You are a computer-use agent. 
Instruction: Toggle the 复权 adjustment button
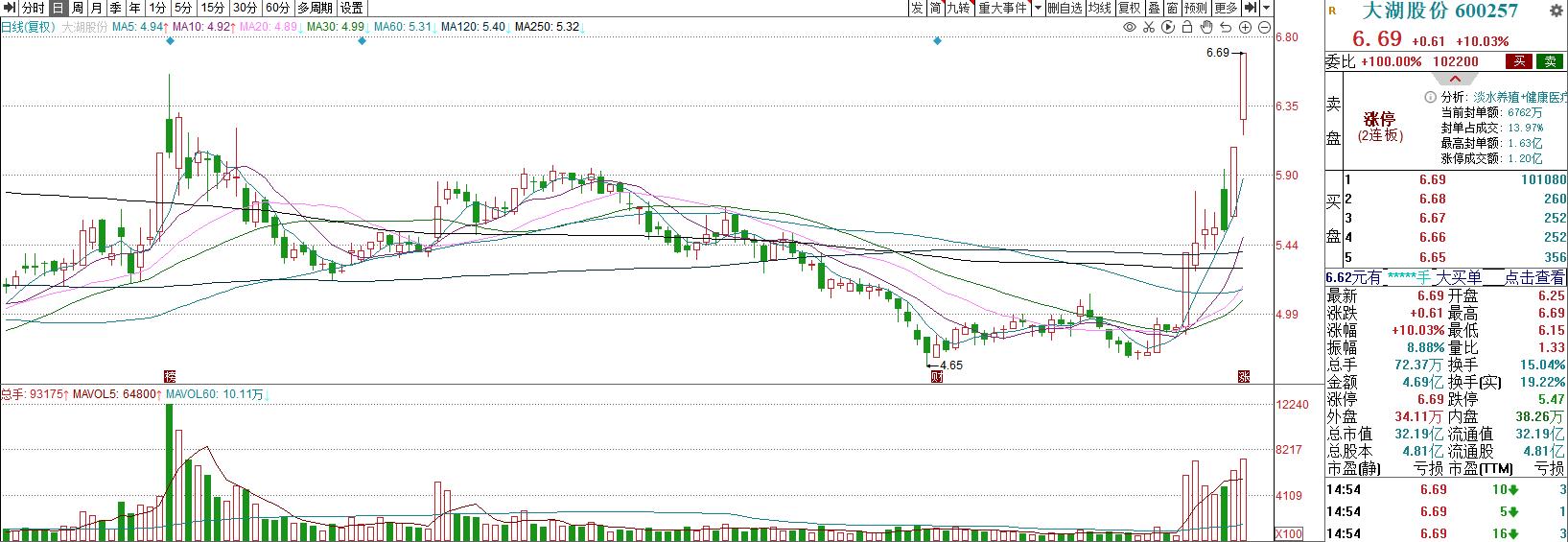(1130, 8)
